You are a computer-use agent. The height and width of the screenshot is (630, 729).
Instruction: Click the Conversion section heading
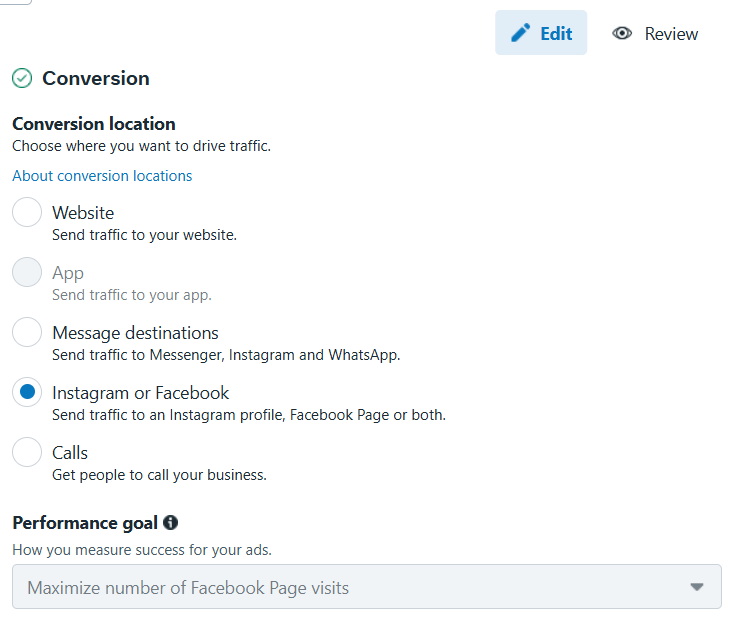point(96,78)
